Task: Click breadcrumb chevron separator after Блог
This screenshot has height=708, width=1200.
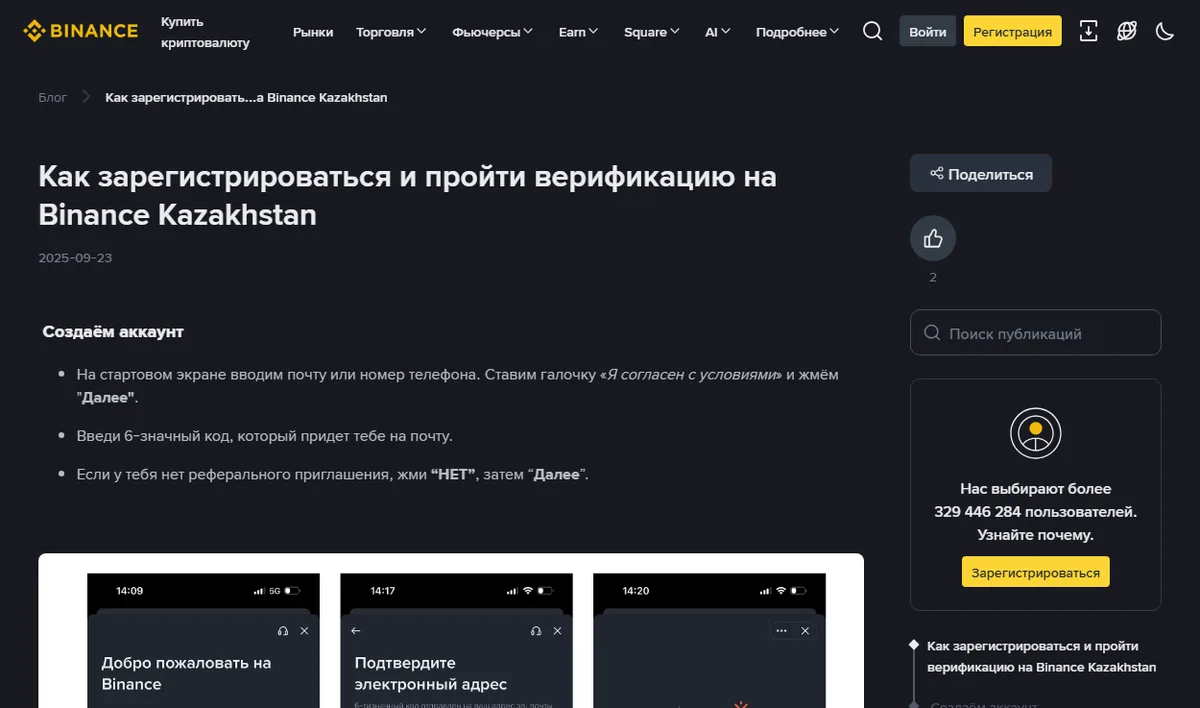Action: (86, 97)
